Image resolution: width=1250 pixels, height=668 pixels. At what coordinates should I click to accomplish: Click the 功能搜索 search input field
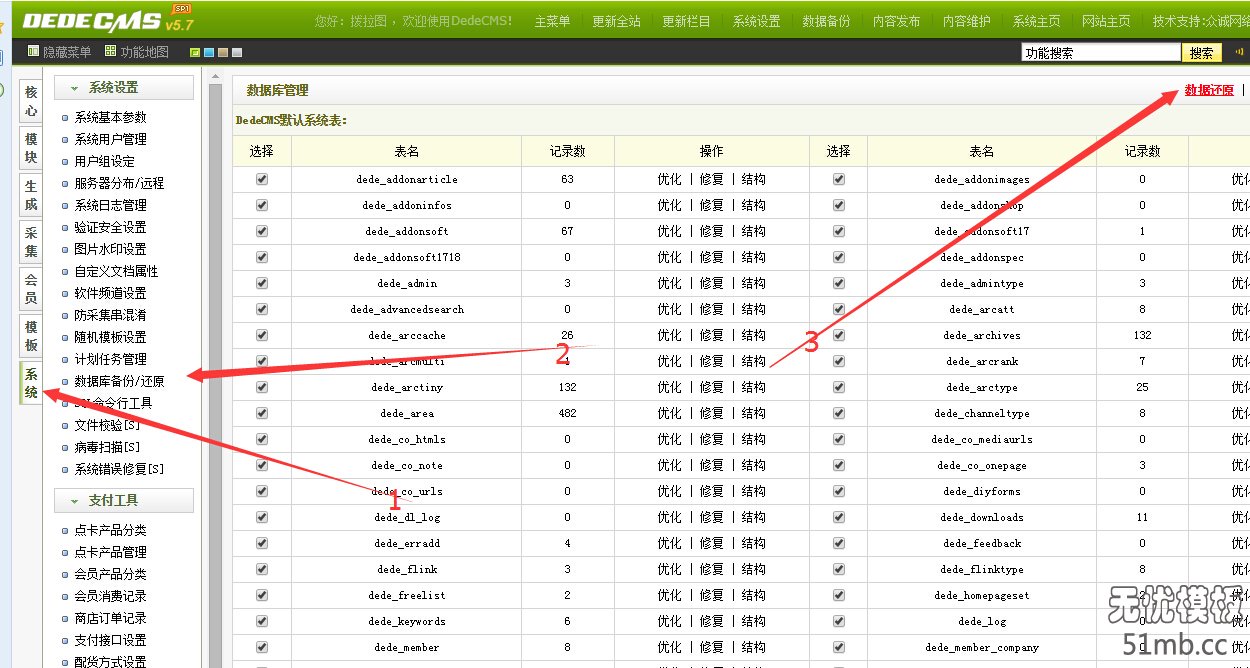click(x=1101, y=53)
